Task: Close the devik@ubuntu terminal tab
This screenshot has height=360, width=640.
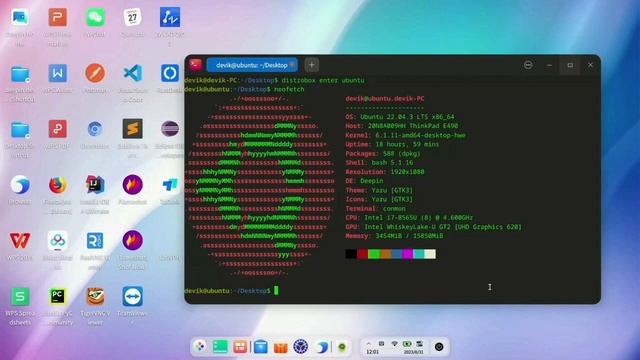Action: (x=292, y=65)
